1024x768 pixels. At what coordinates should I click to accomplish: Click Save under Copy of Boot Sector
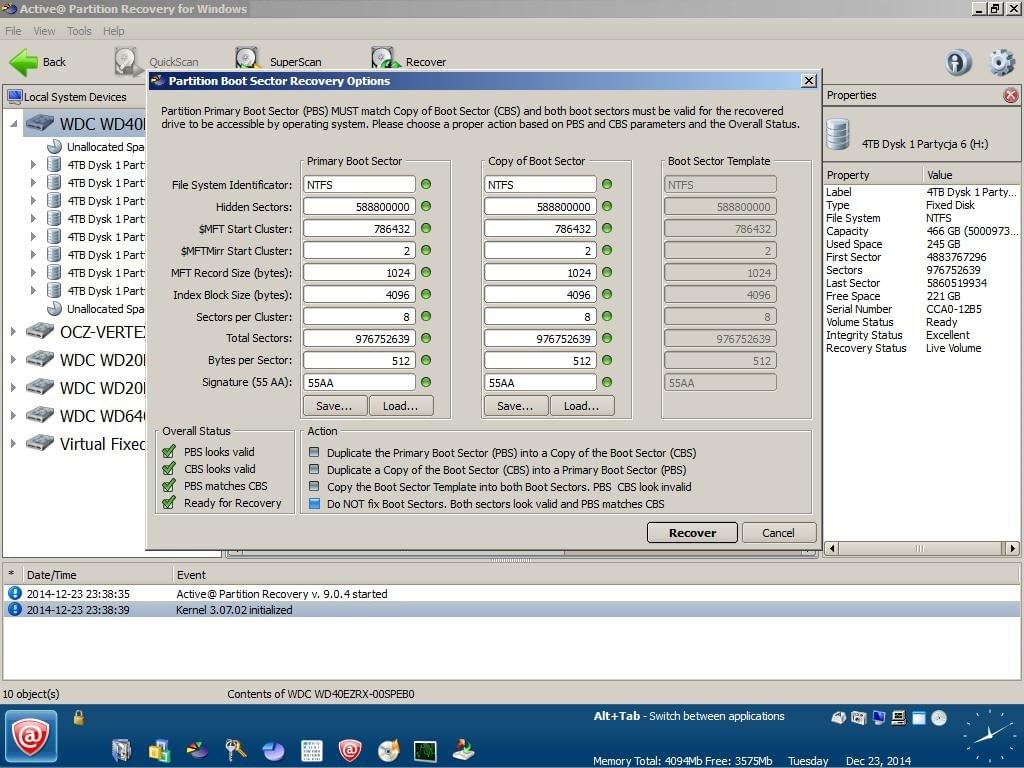(x=515, y=406)
